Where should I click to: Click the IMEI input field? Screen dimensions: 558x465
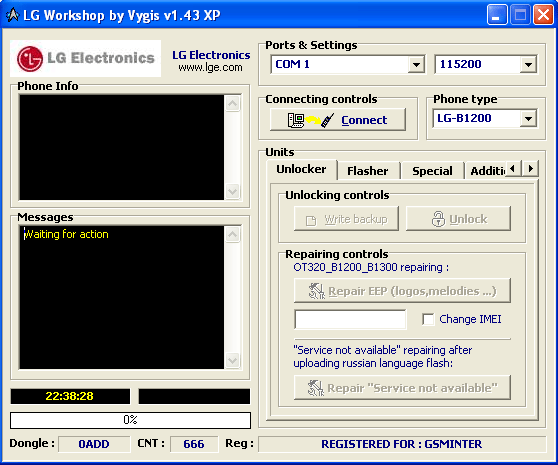pos(350,319)
